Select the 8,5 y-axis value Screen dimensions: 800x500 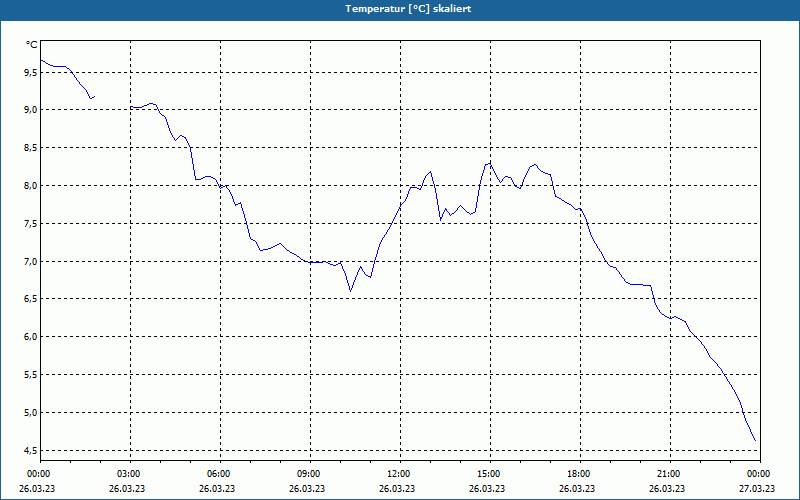click(31, 148)
